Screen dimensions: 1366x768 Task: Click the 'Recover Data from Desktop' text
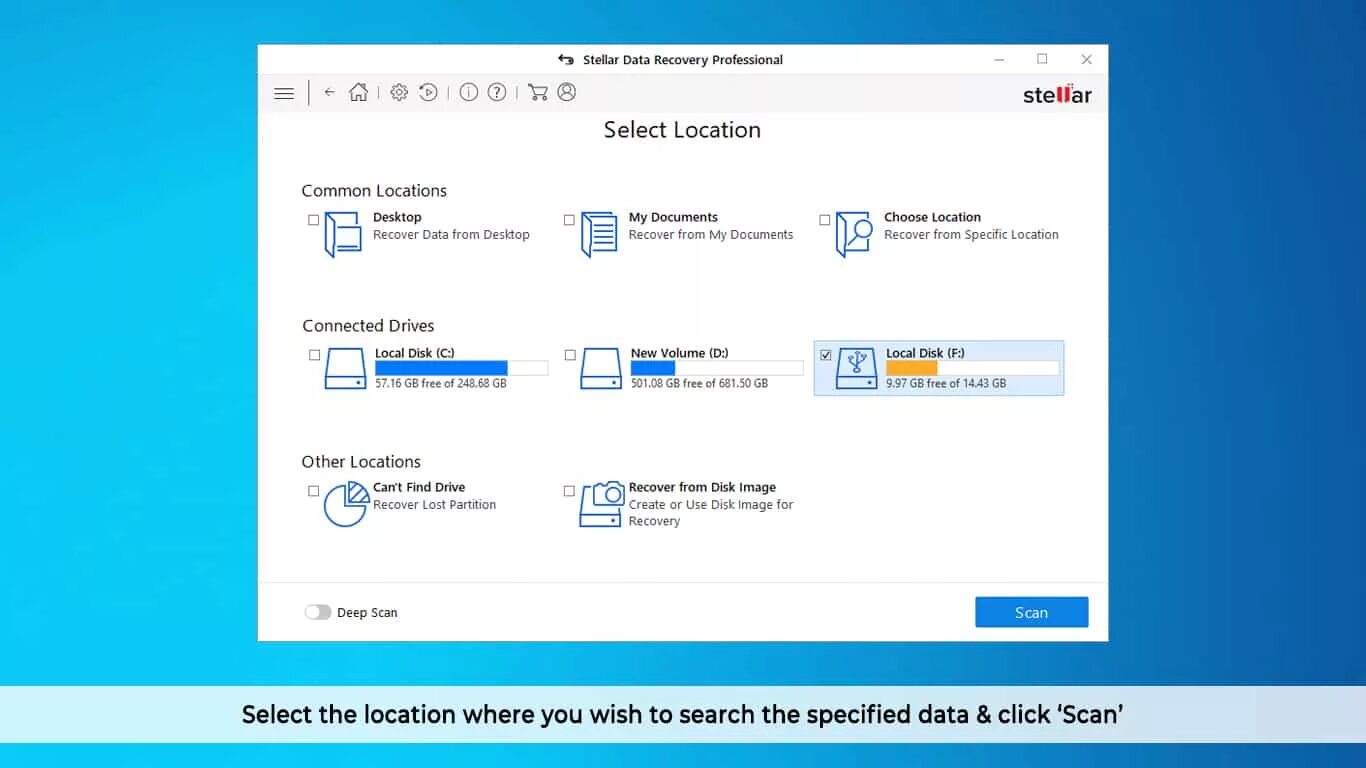(451, 235)
